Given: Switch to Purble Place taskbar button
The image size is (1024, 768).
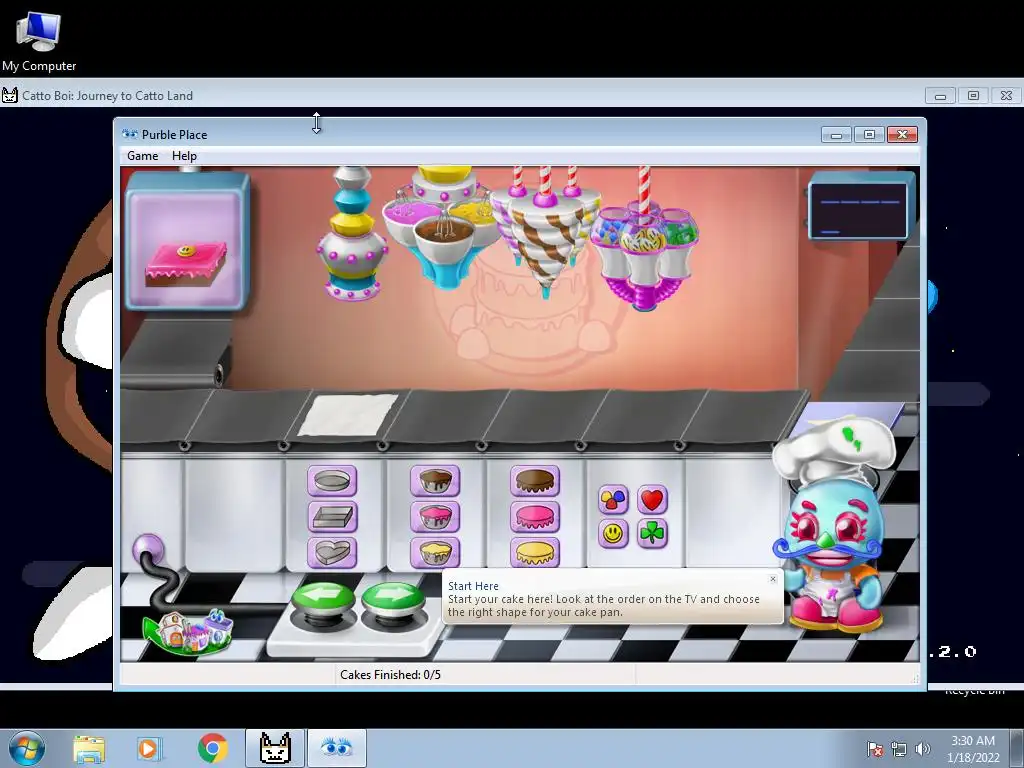Looking at the screenshot, I should point(337,748).
